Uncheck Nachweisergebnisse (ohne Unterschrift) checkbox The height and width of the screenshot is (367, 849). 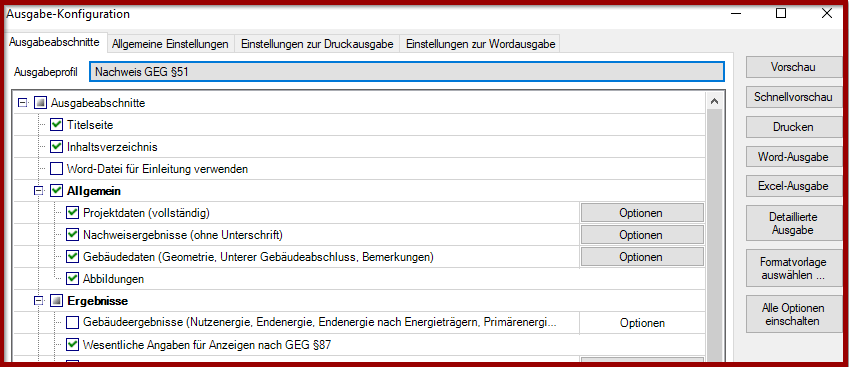(73, 235)
